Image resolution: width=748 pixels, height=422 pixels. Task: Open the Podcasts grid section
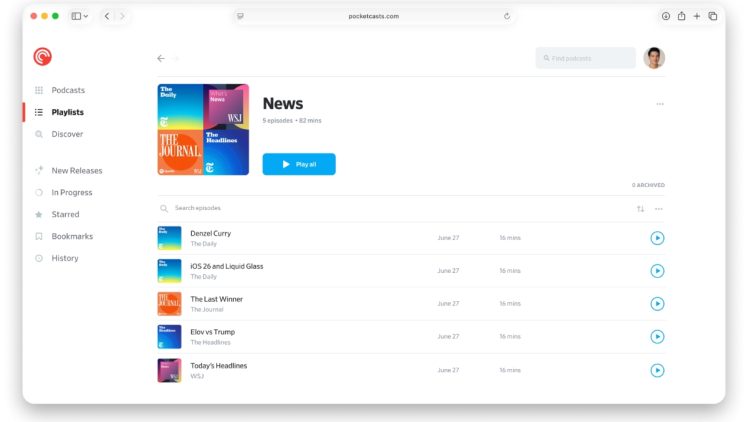coord(68,90)
